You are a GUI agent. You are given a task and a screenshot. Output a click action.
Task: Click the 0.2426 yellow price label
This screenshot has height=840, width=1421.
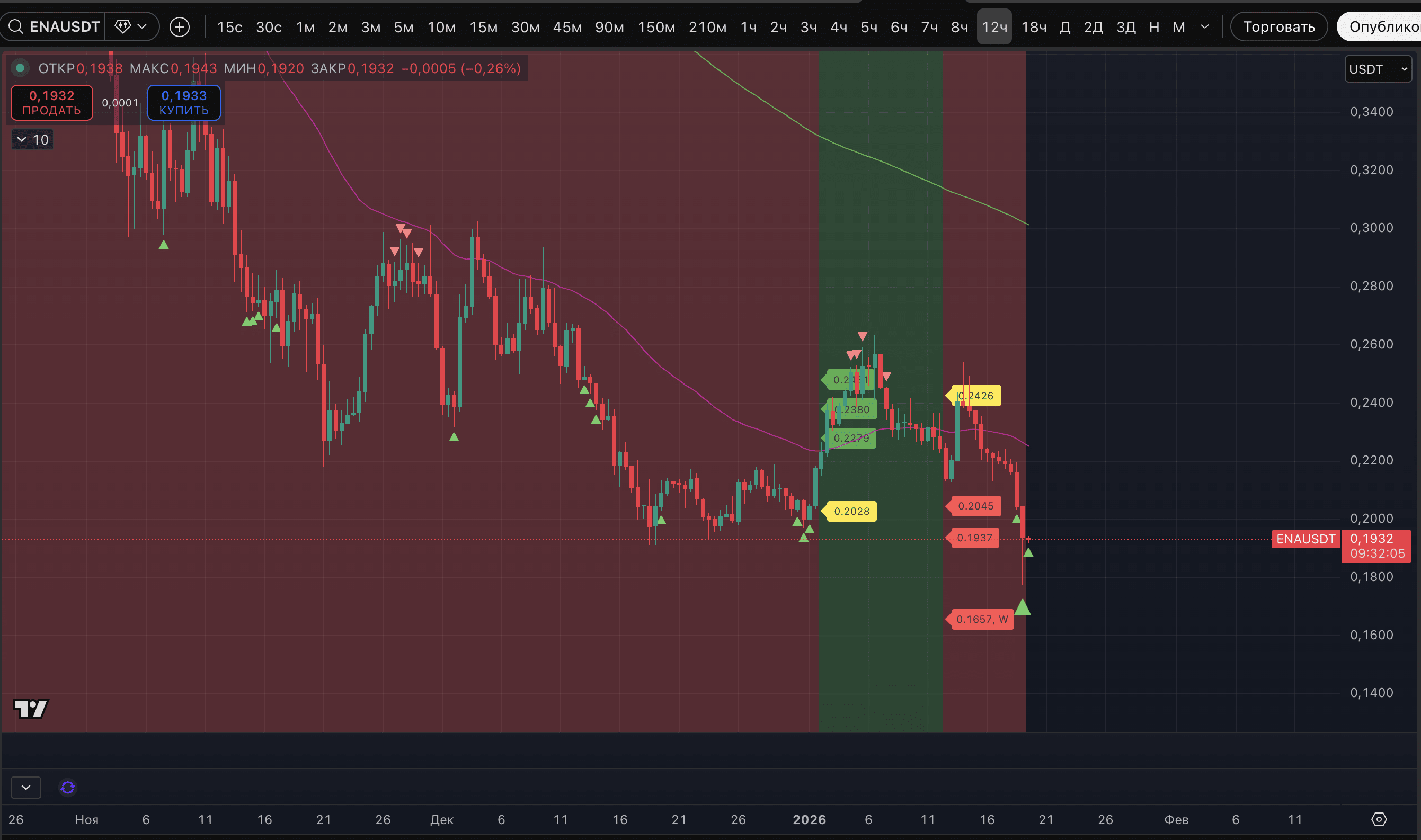point(975,396)
